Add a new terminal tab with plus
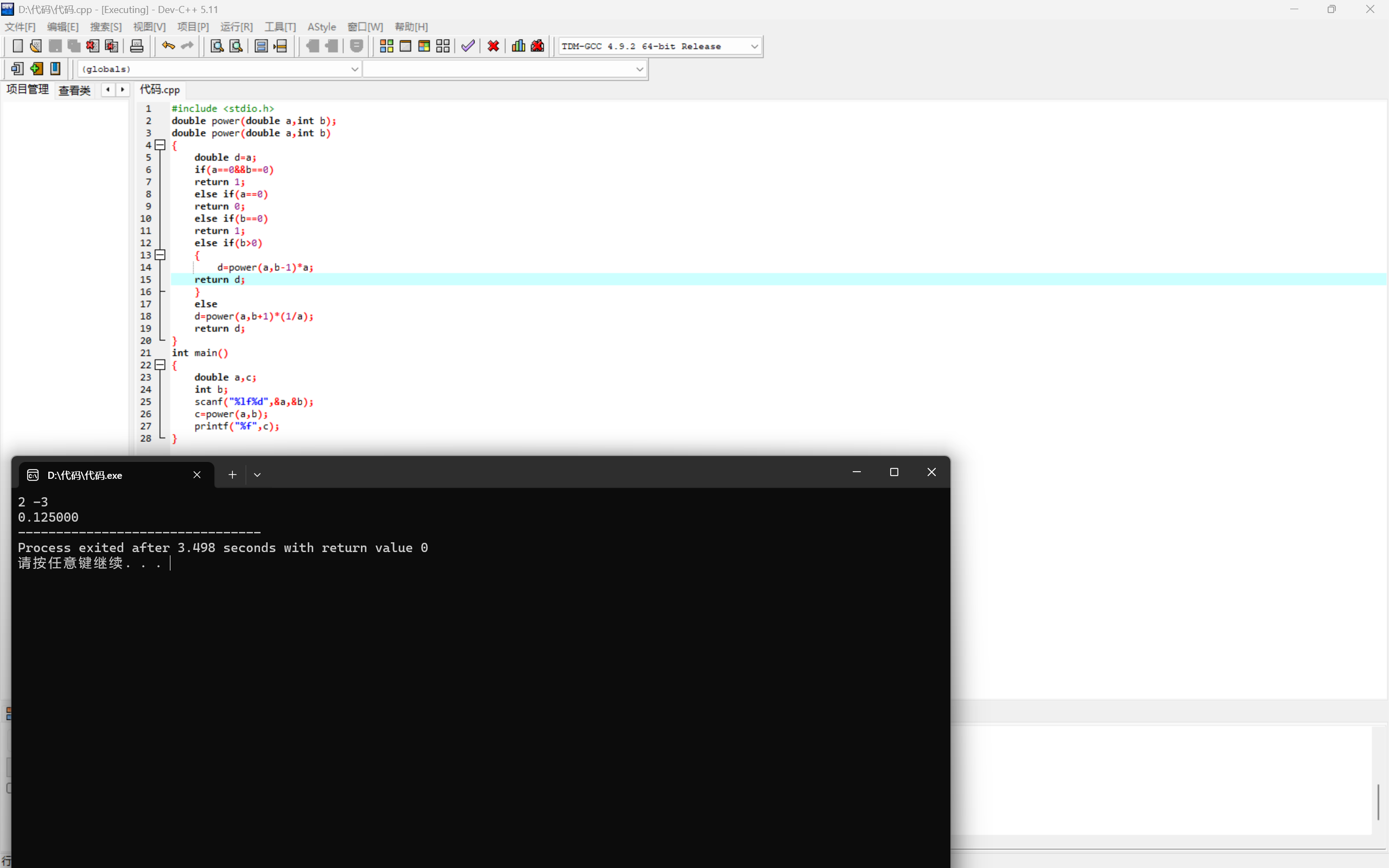 pos(232,475)
